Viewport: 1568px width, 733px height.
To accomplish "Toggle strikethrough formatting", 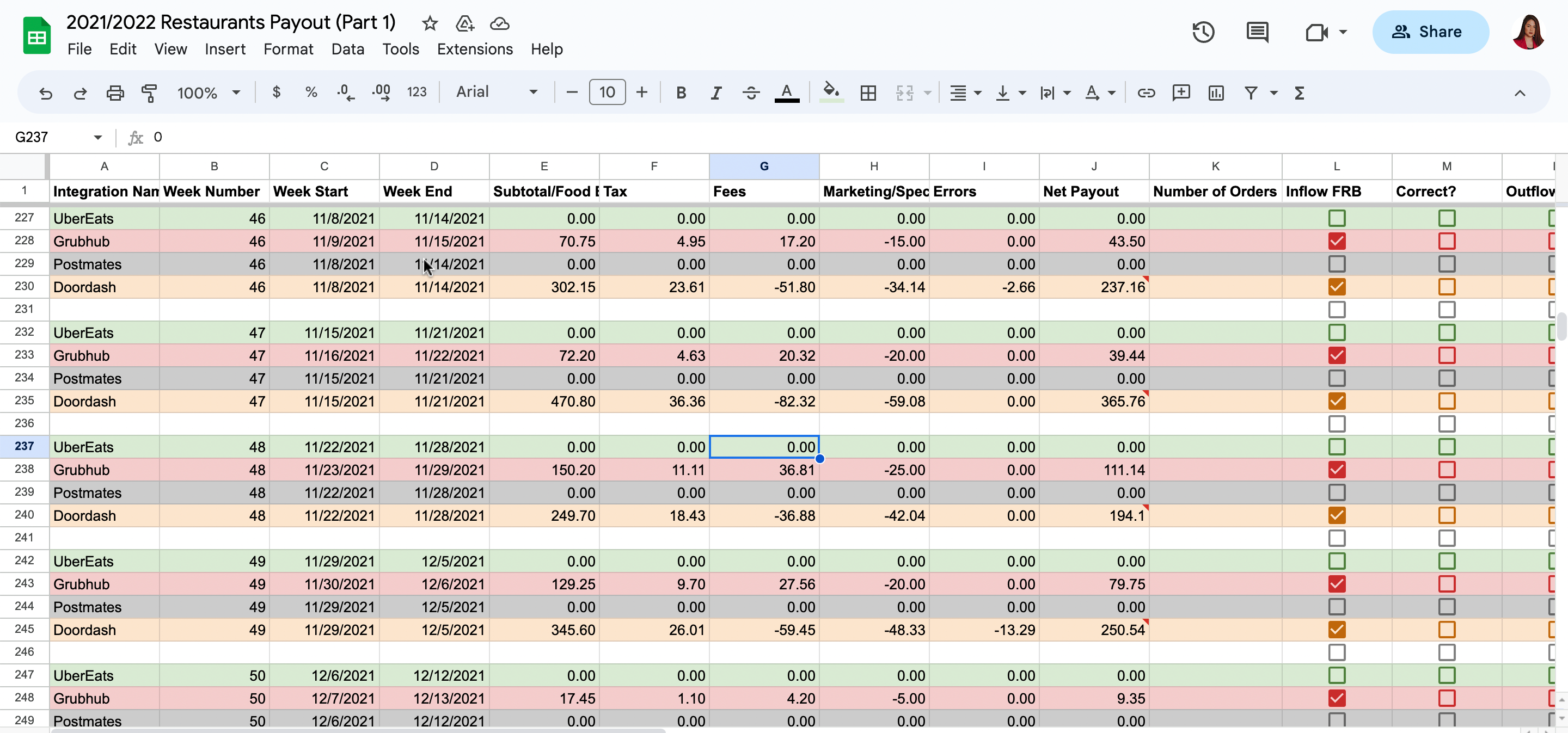I will point(751,93).
